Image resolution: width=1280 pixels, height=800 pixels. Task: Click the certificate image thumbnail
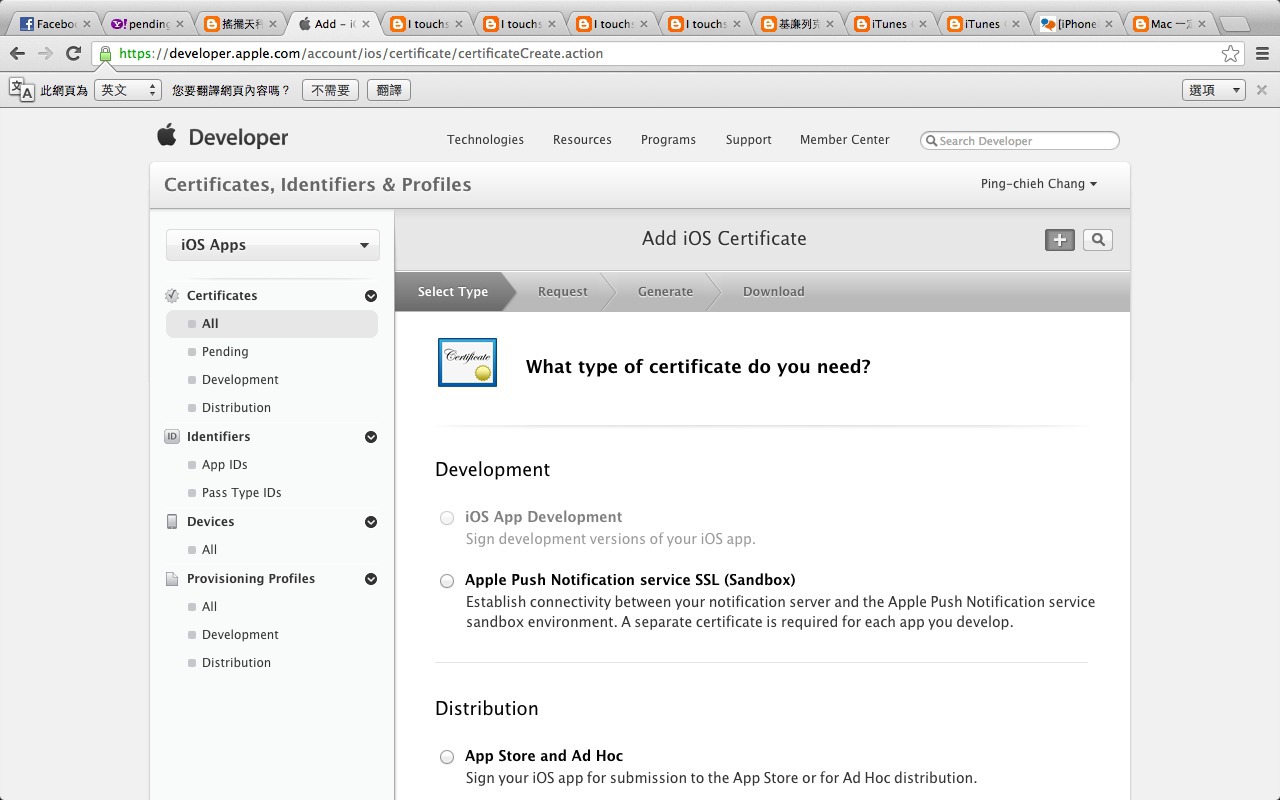pos(467,362)
